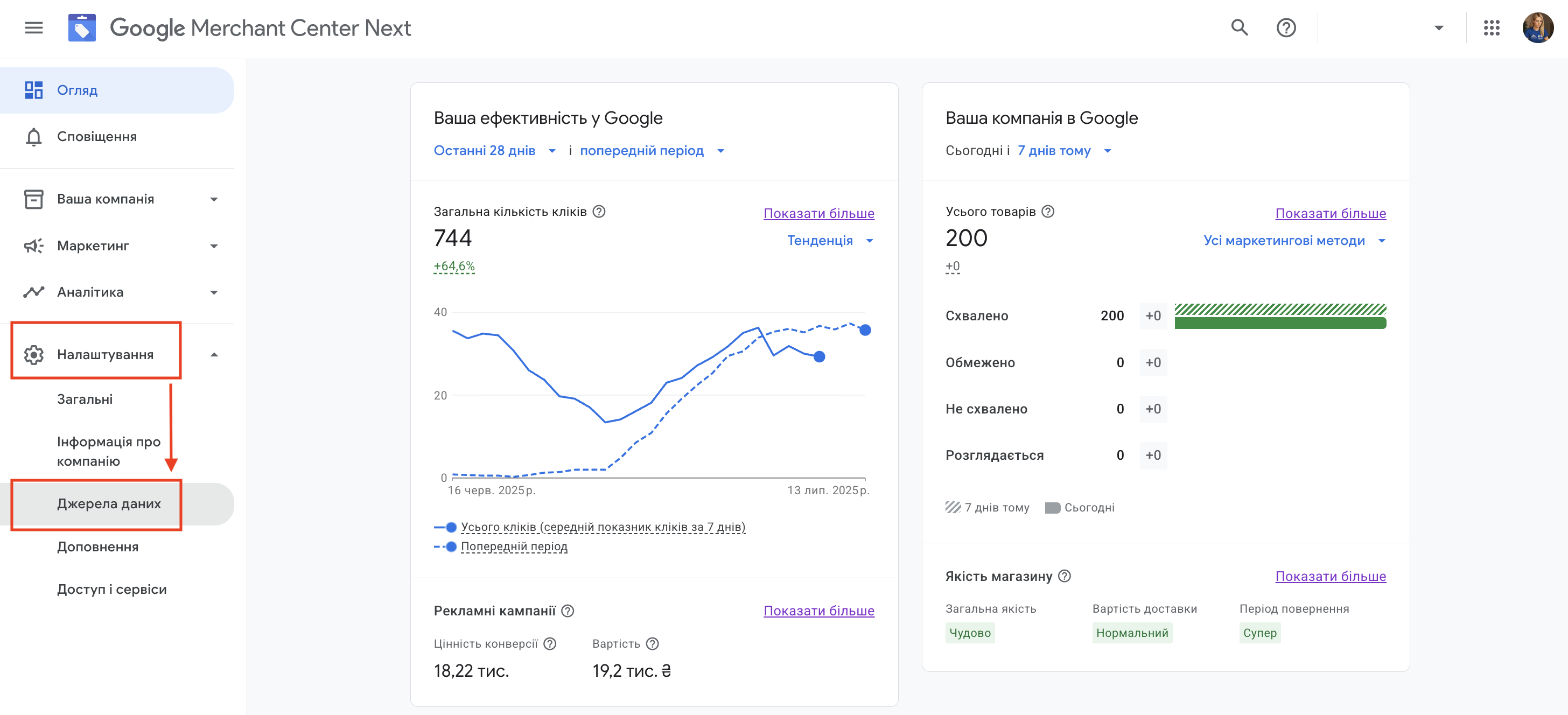Click Показати більше for total clicks

tap(818, 214)
